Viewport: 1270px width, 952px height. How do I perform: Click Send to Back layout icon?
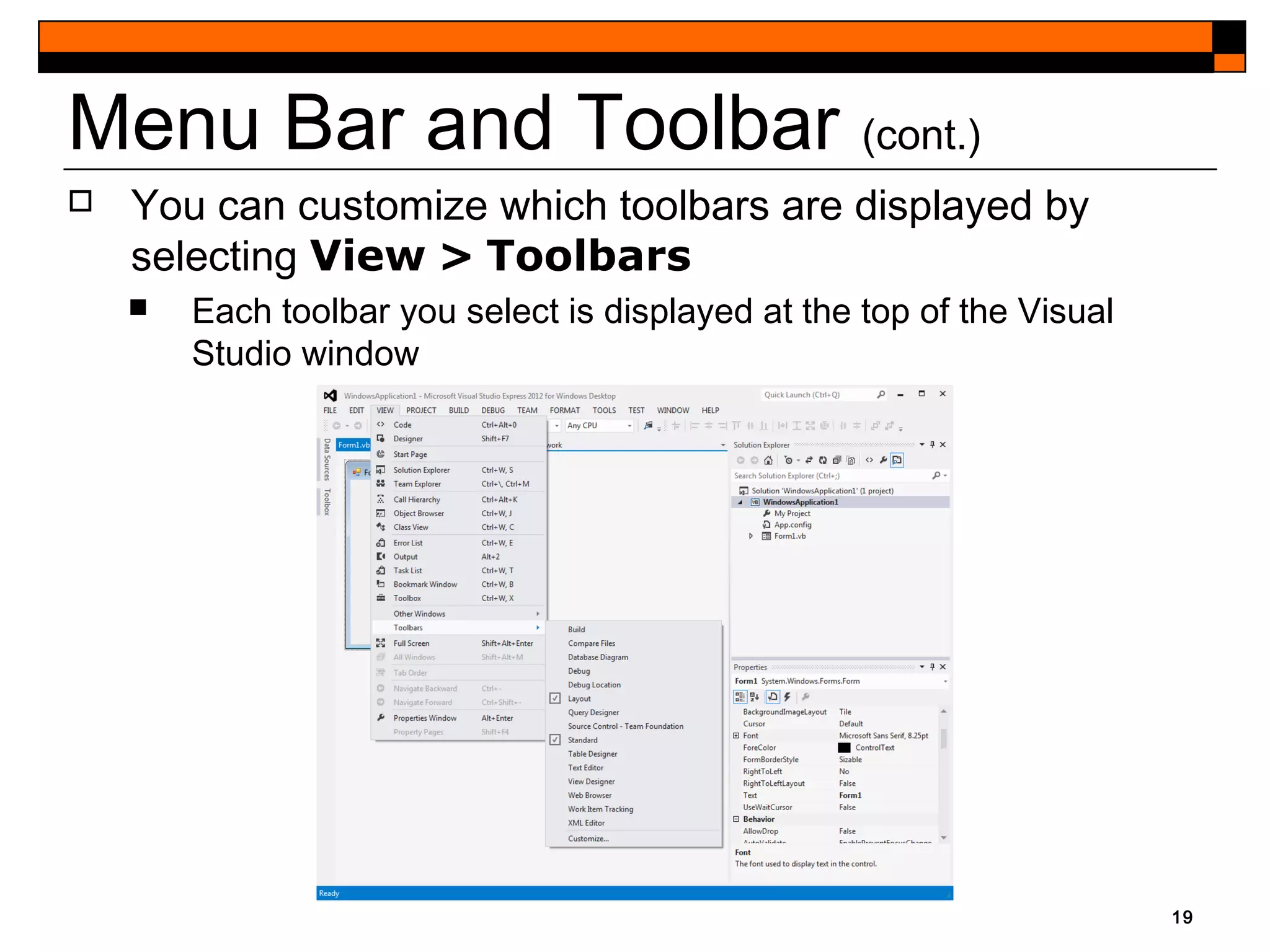tap(890, 426)
